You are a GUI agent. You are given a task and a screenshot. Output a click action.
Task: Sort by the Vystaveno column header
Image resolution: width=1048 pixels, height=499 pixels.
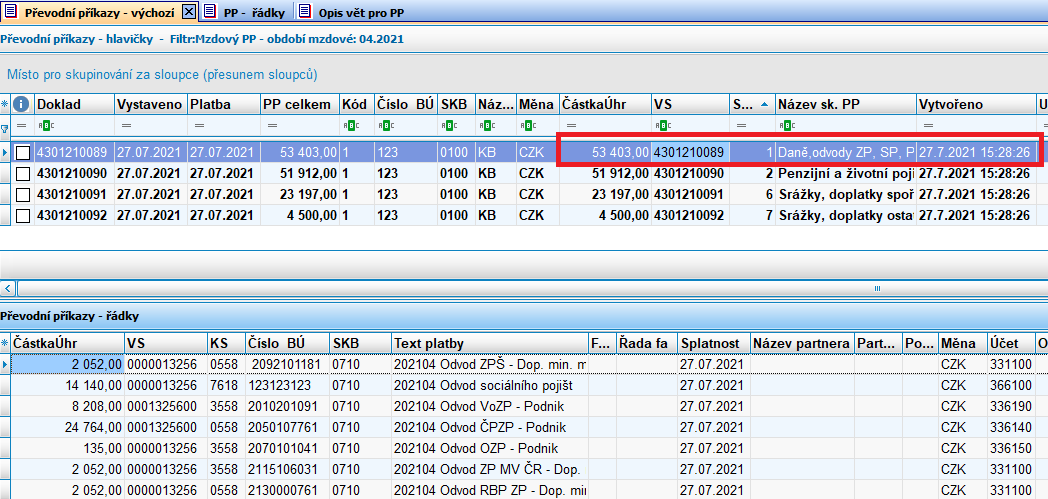tap(151, 104)
